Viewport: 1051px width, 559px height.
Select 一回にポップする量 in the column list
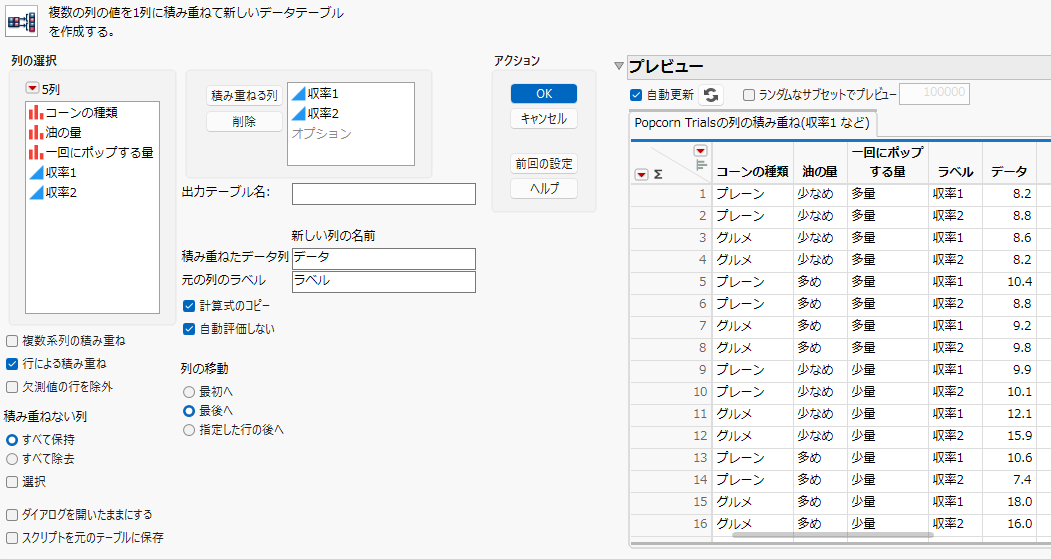click(92, 153)
